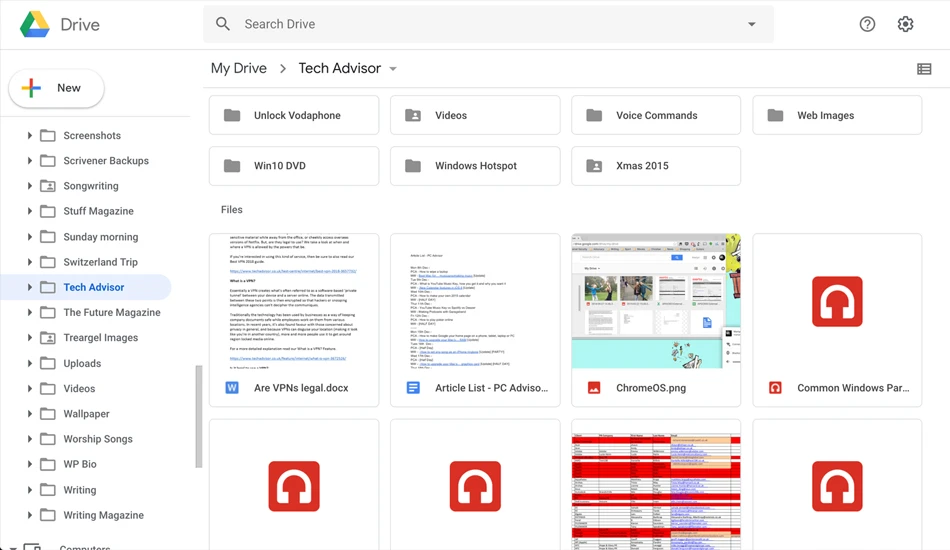
Task: Open the Unlock Vodaphone folder
Action: pyautogui.click(x=294, y=115)
